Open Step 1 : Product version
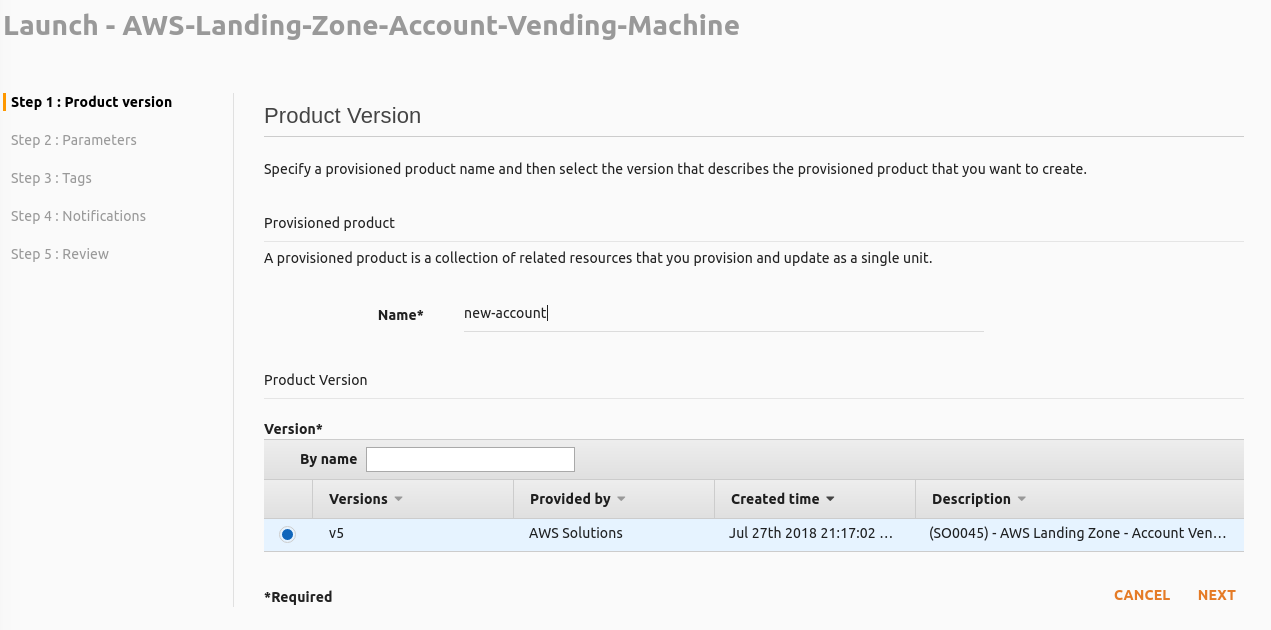The image size is (1271, 630). (x=91, y=102)
